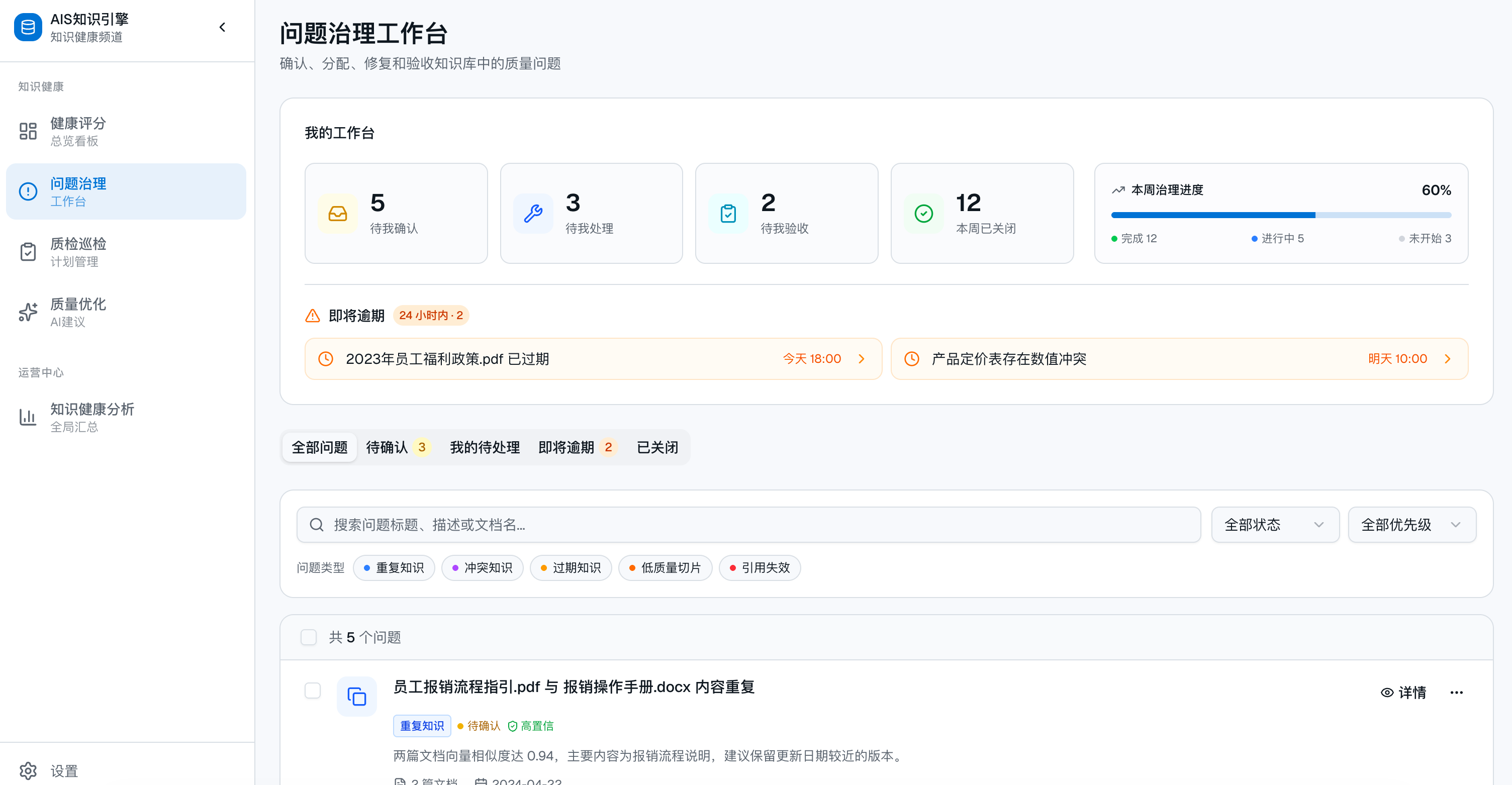Click the warning triangle icon beside 即将逾期
The width and height of the screenshot is (1512, 785).
(x=313, y=316)
